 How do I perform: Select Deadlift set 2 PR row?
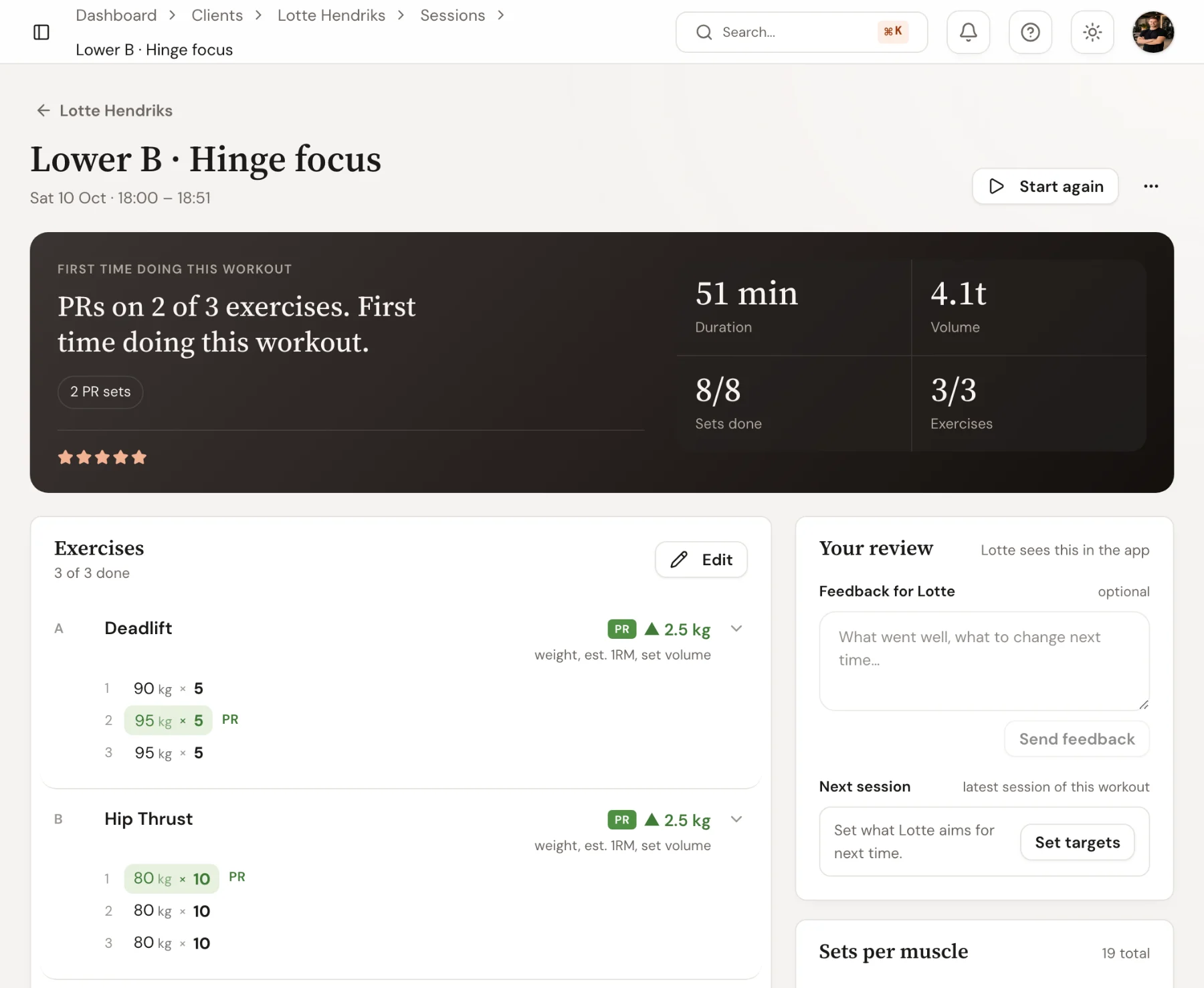click(x=169, y=720)
